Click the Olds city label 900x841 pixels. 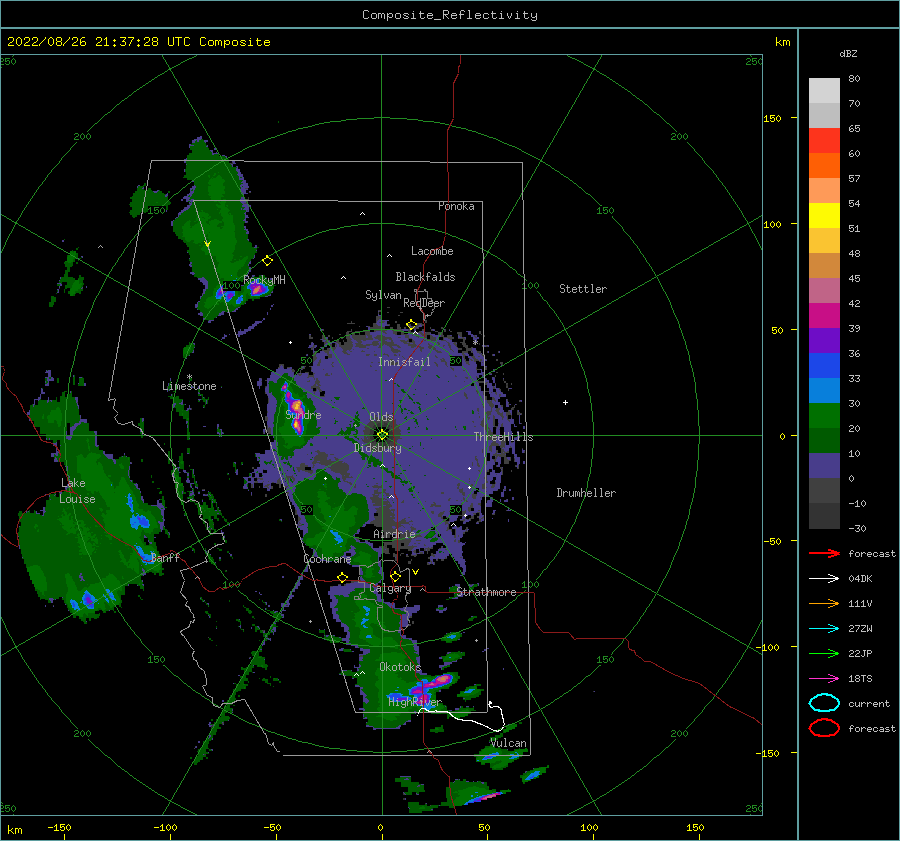381,417
